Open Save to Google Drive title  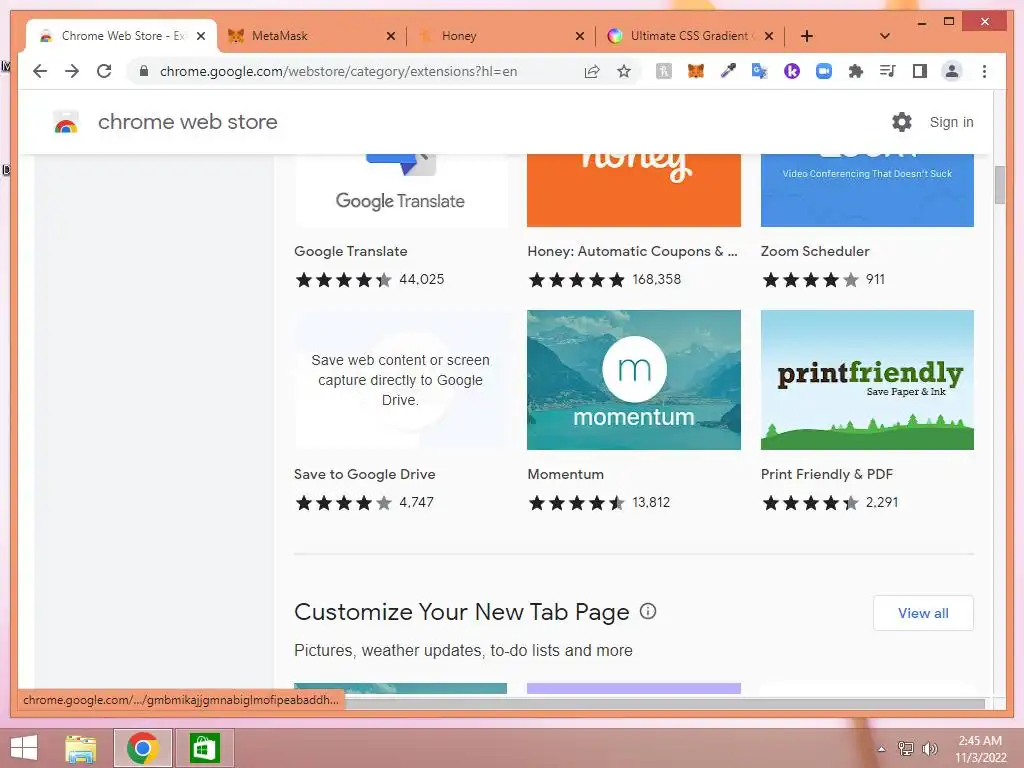pos(364,474)
